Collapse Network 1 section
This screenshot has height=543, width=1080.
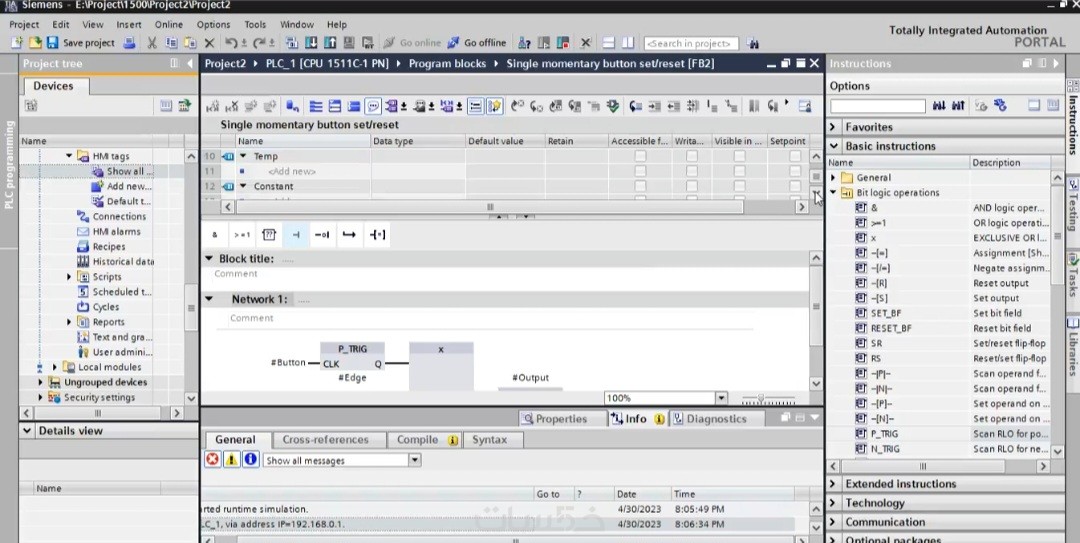(x=209, y=299)
